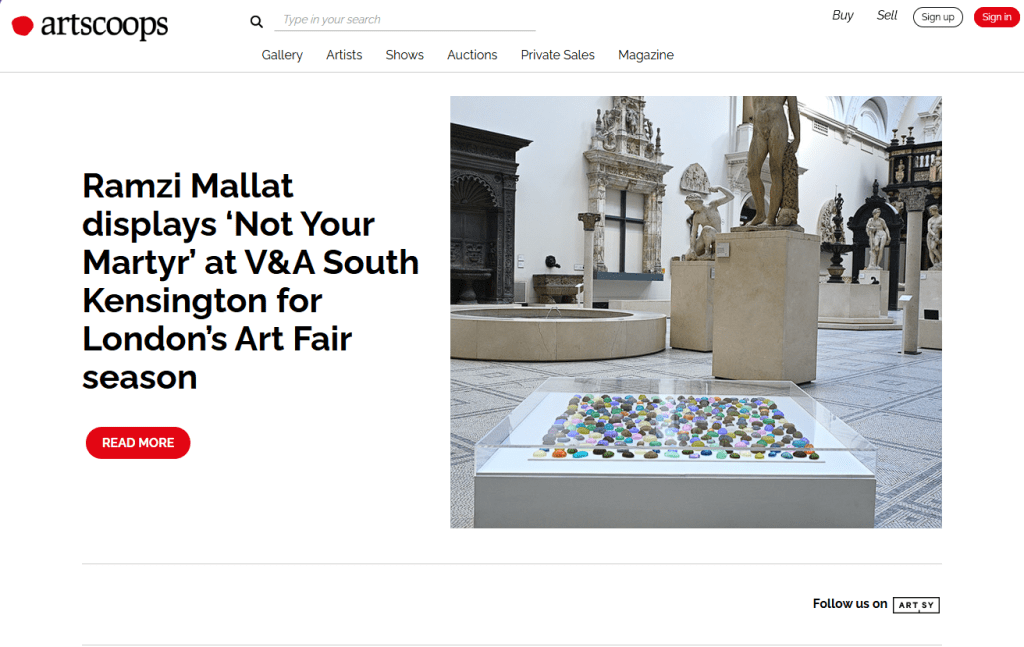Open the Magazine section
Image resolution: width=1024 pixels, height=647 pixels.
coord(646,55)
